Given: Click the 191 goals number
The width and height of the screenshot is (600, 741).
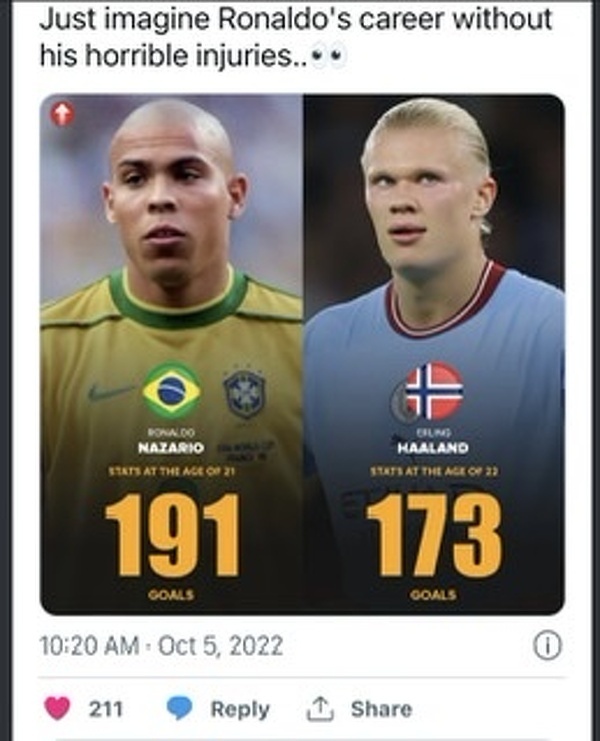Looking at the screenshot, I should (x=172, y=535).
